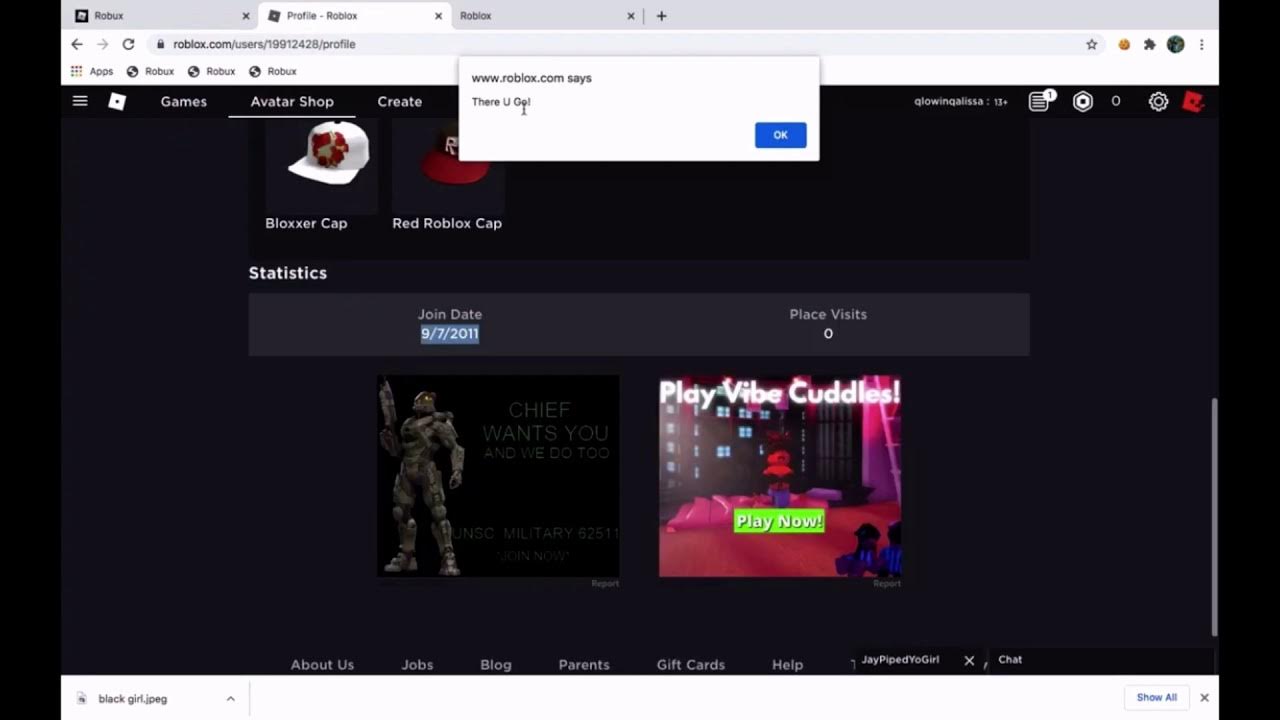Screen dimensions: 1280x720
Task: Click the page vertical scrollbar
Action: tap(1215, 516)
